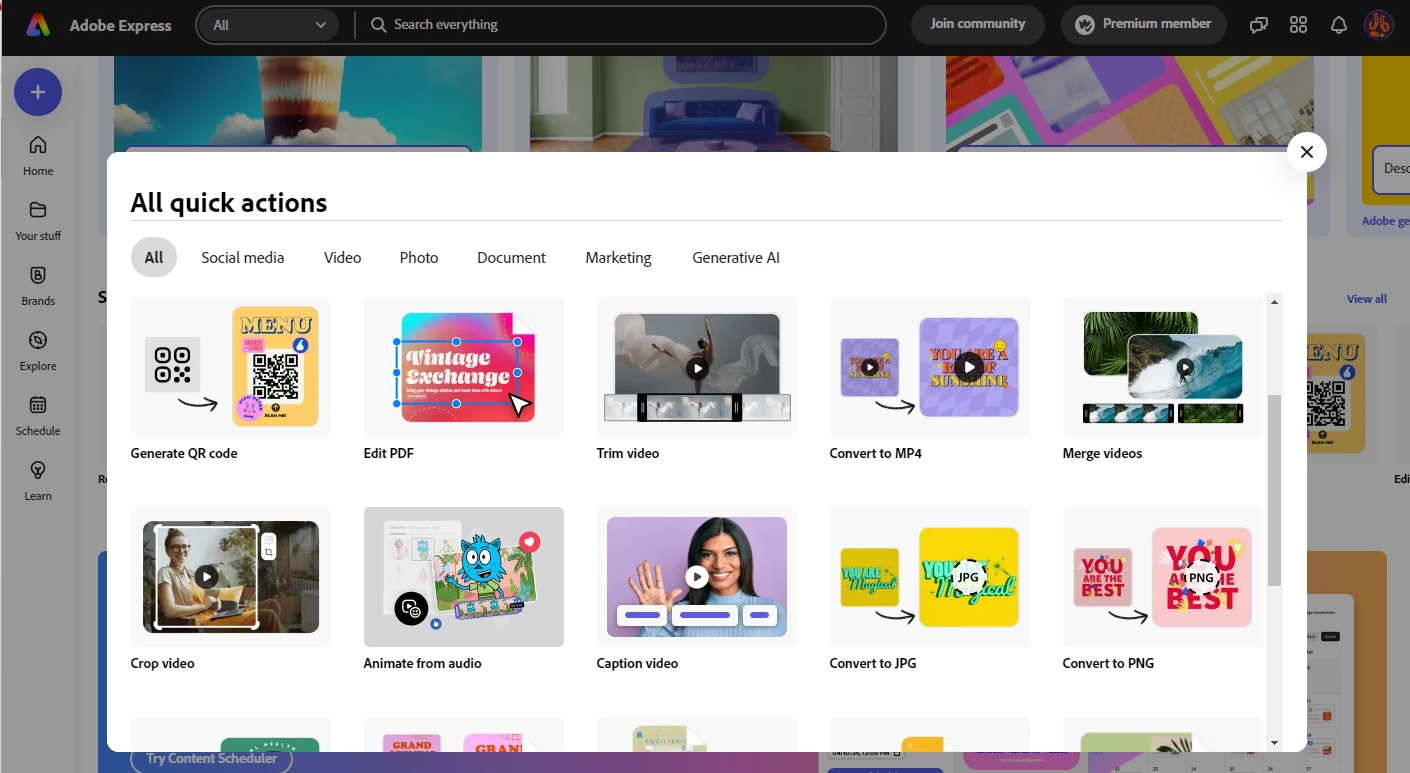Open Home in the sidebar
Screen dimensions: 1410x773
38,156
